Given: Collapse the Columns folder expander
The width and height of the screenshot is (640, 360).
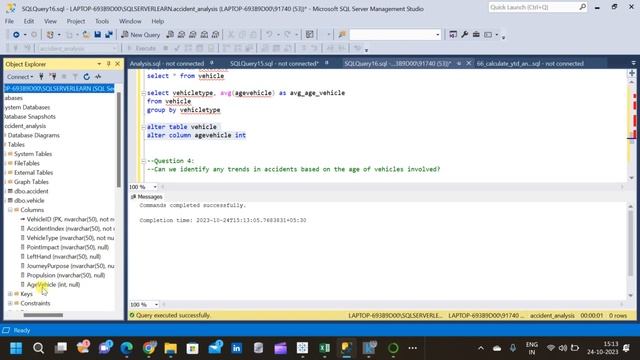Looking at the screenshot, I should click(10, 210).
